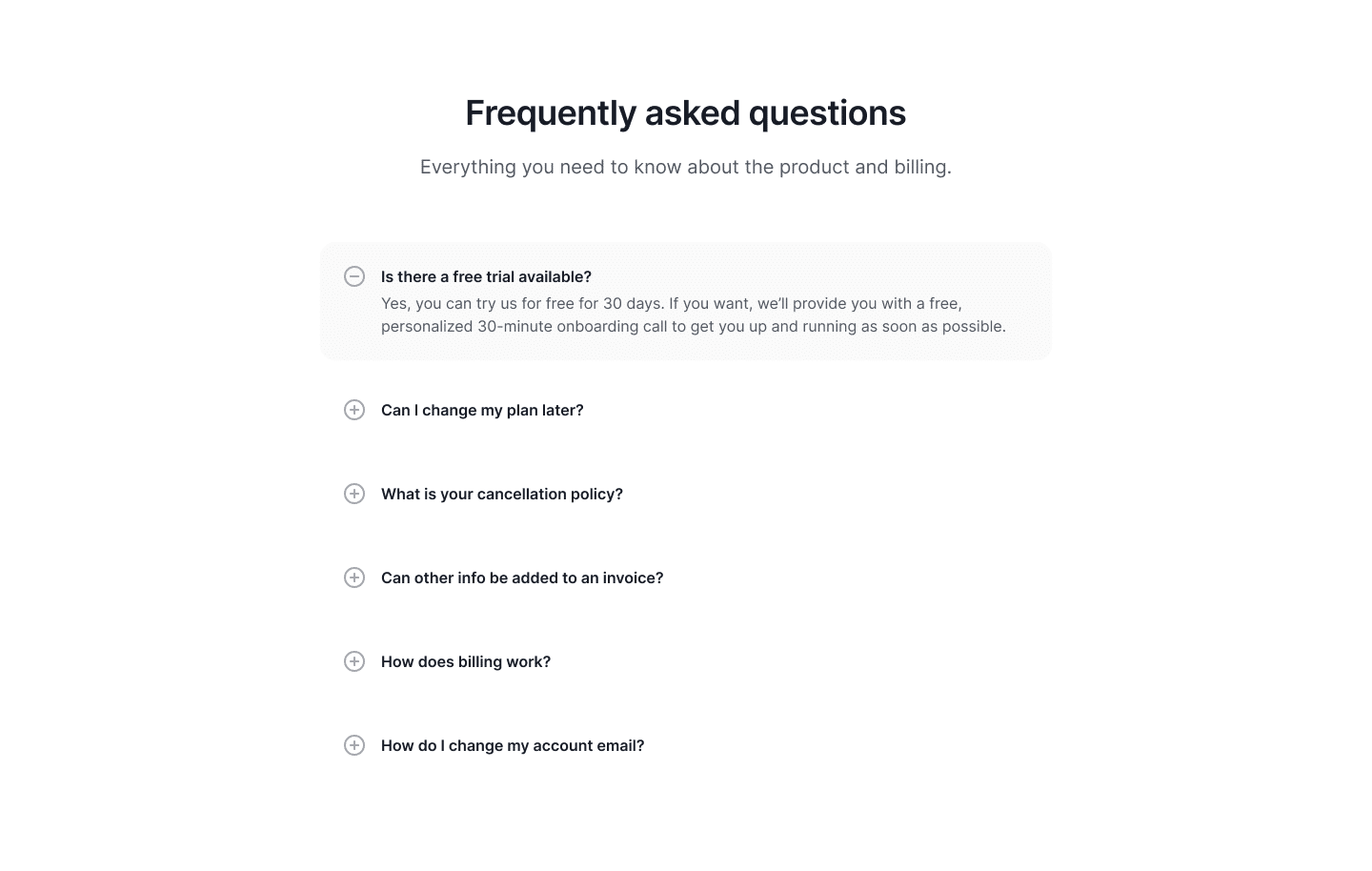Click plus icon for the account email question
The width and height of the screenshot is (1372, 871).
pyautogui.click(x=354, y=745)
